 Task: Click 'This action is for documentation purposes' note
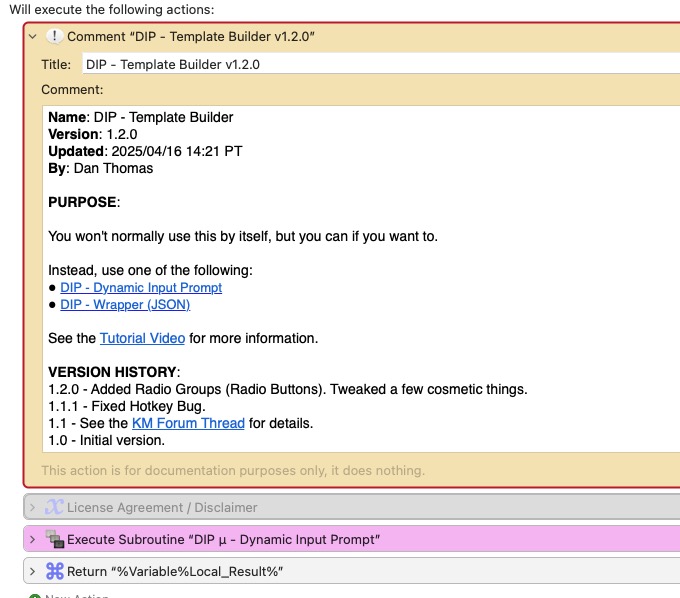tap(233, 471)
